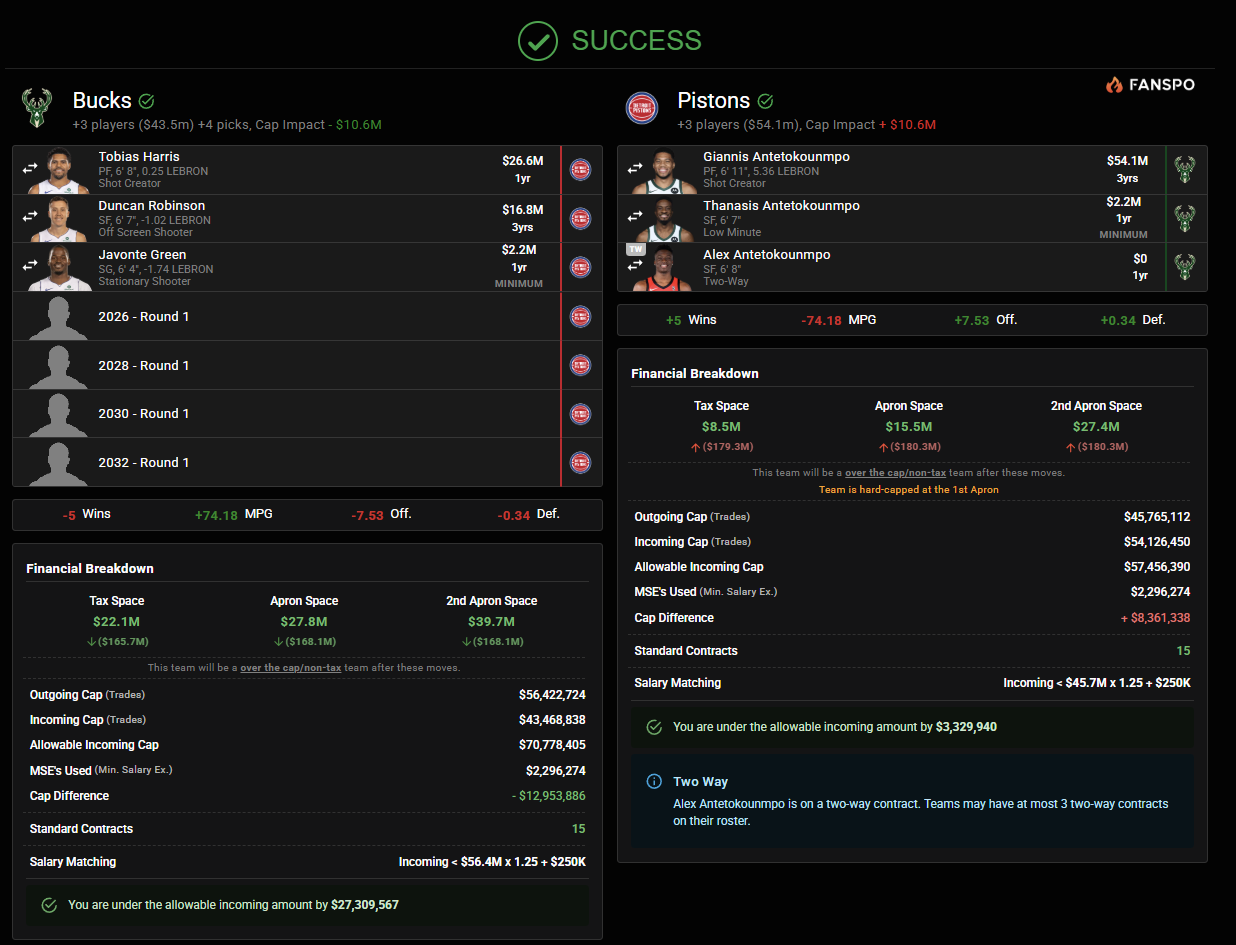The image size is (1236, 945).
Task: Click check icon in Pistons allowable-amount message
Action: click(x=654, y=727)
